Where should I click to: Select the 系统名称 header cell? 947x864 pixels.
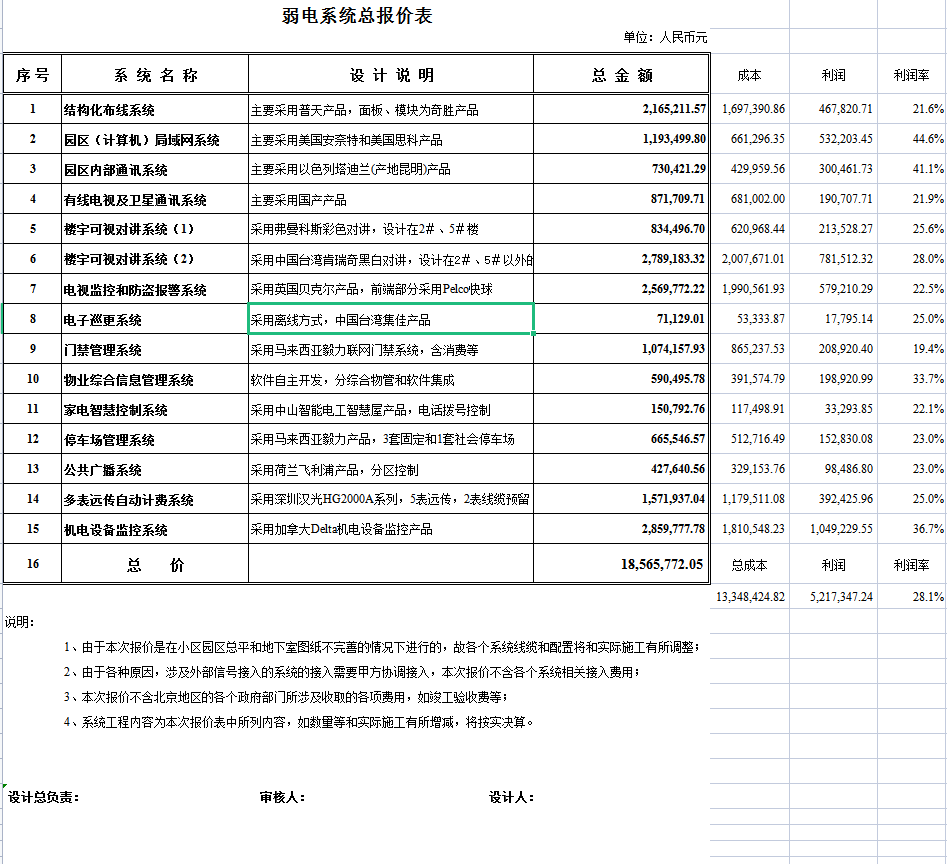[155, 75]
